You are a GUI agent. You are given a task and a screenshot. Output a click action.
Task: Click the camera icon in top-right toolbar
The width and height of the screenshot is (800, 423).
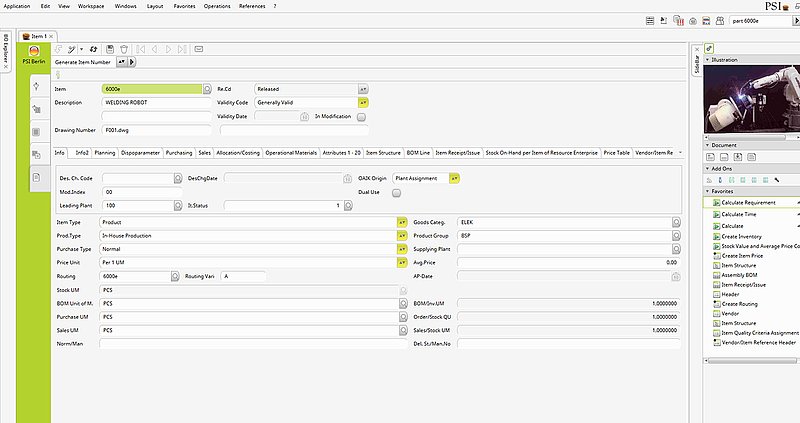coord(693,21)
